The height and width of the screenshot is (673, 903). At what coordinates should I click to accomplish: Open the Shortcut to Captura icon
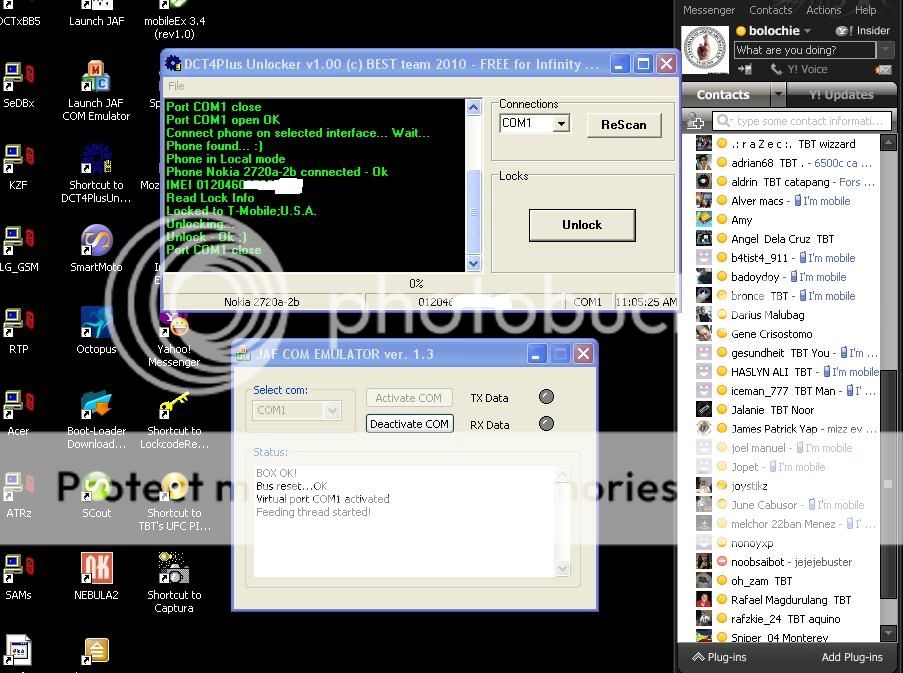coord(174,570)
